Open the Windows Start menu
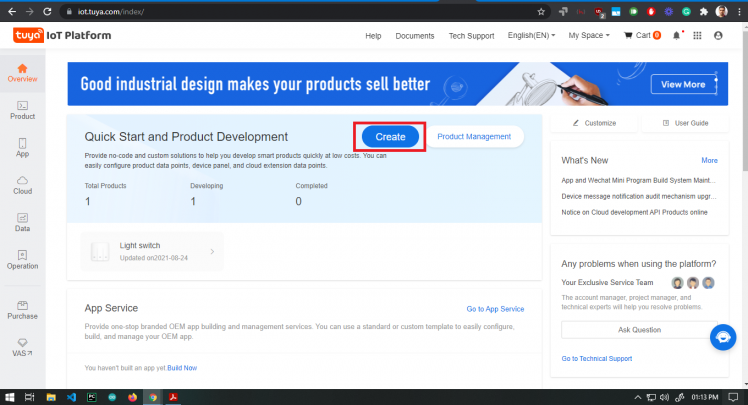 pyautogui.click(x=10, y=397)
